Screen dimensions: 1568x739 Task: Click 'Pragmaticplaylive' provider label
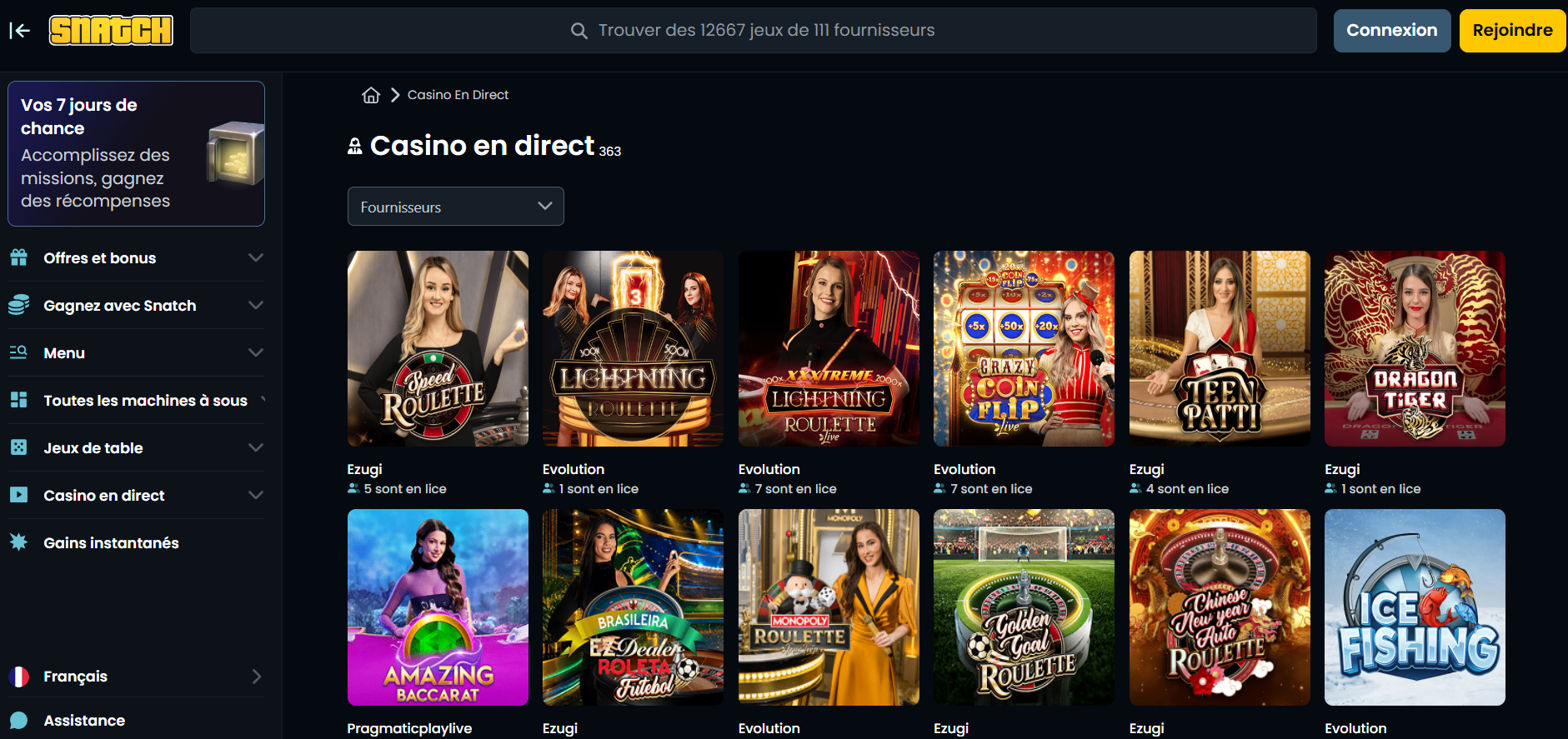(x=409, y=728)
